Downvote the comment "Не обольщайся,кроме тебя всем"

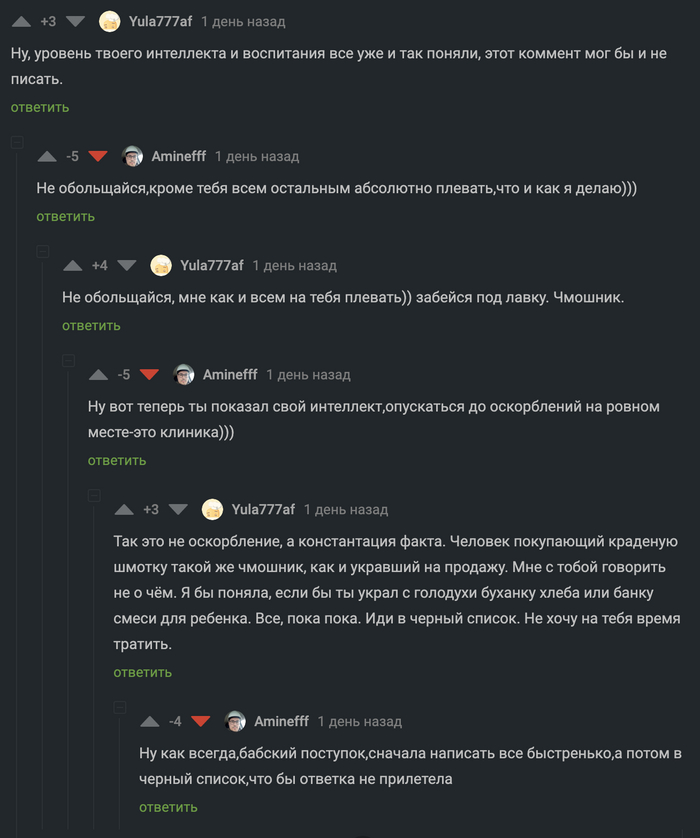point(98,156)
